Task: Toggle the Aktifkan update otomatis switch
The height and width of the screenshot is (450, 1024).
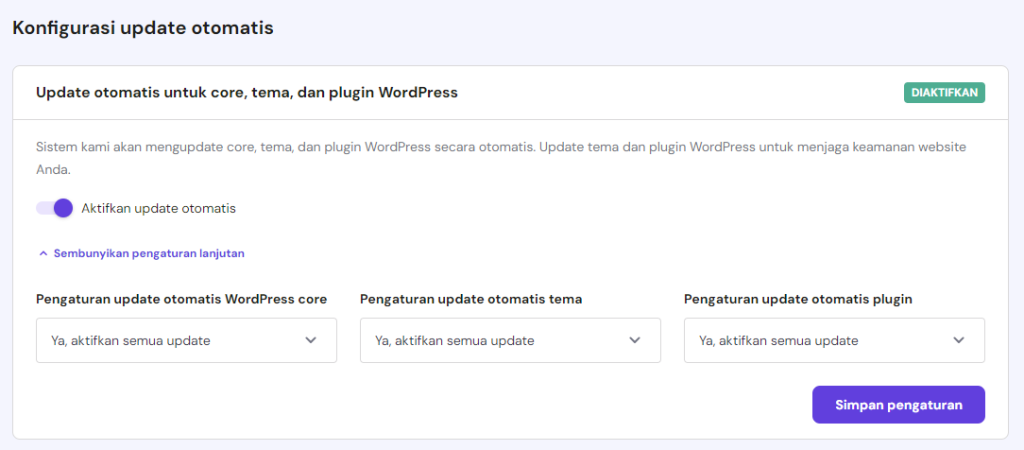Action: (x=55, y=208)
